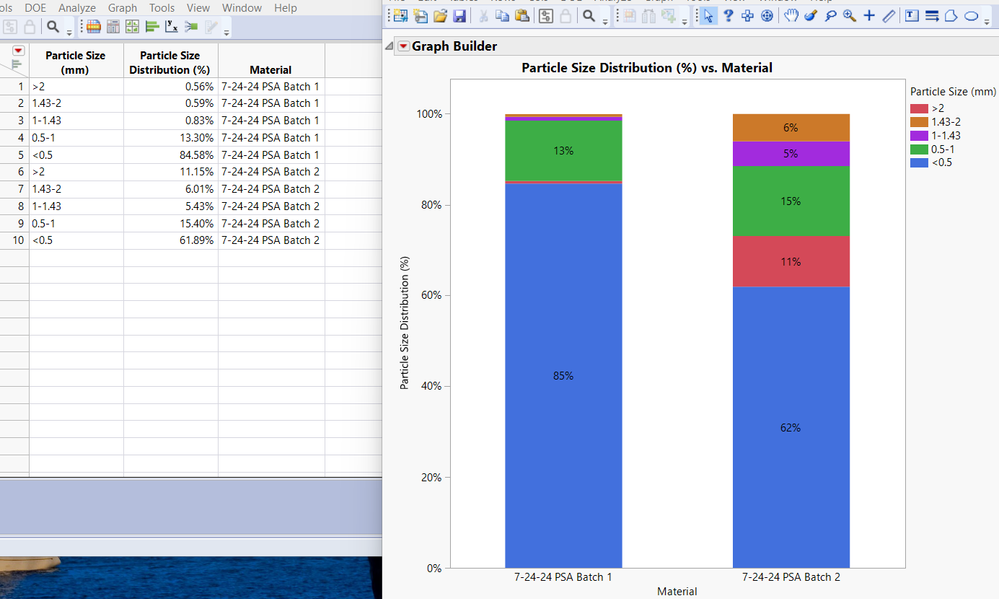Switch to the Arrow selection tool

point(708,16)
